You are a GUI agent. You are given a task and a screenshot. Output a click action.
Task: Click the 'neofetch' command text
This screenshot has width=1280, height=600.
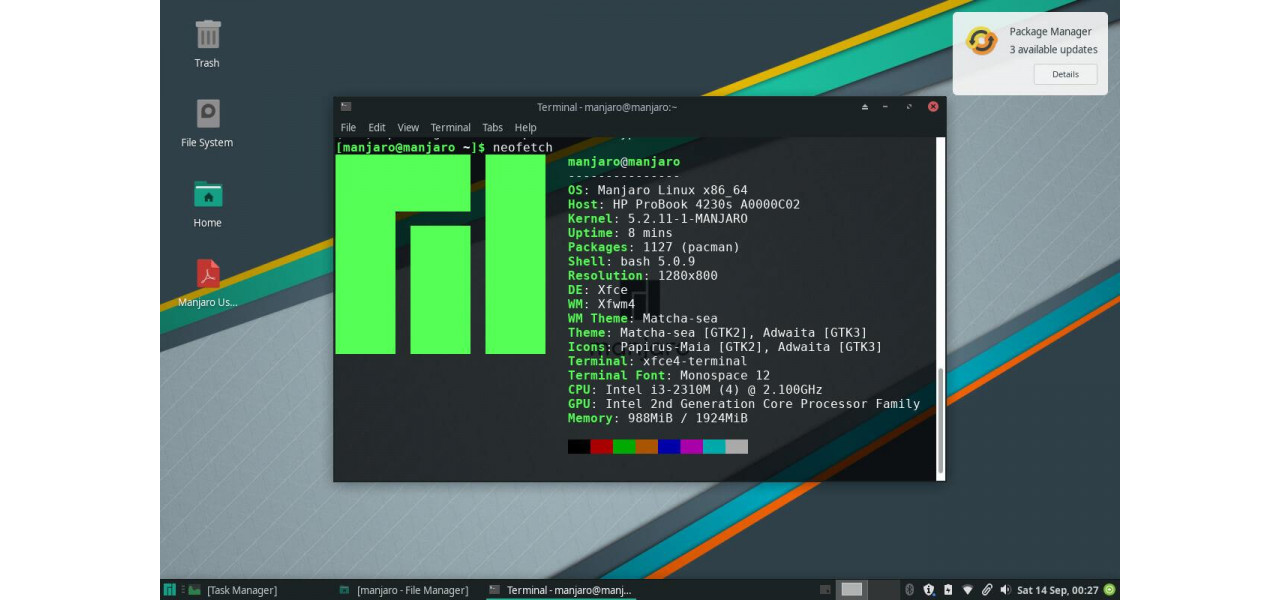(x=523, y=147)
